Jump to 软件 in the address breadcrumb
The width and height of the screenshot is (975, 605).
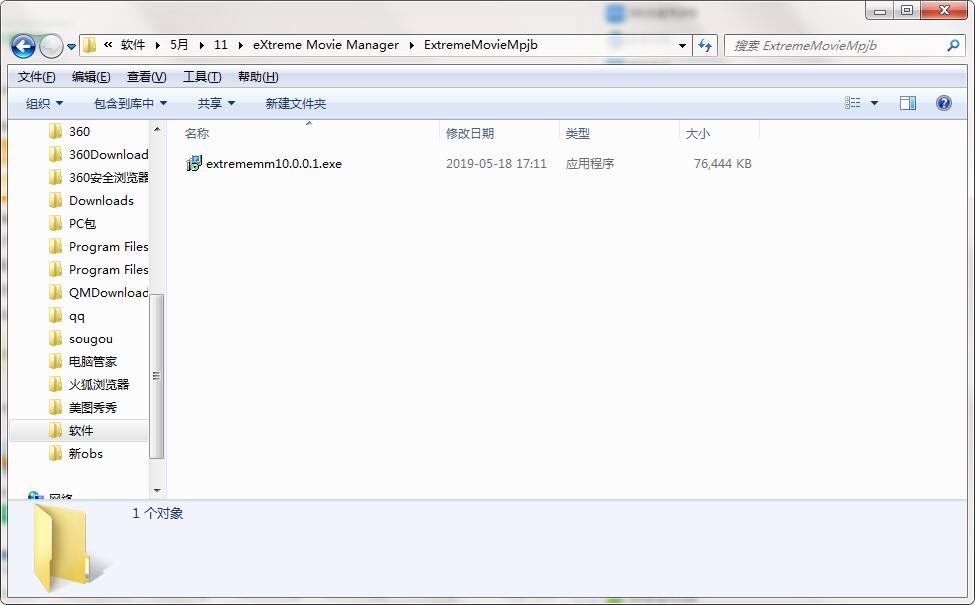(x=133, y=45)
